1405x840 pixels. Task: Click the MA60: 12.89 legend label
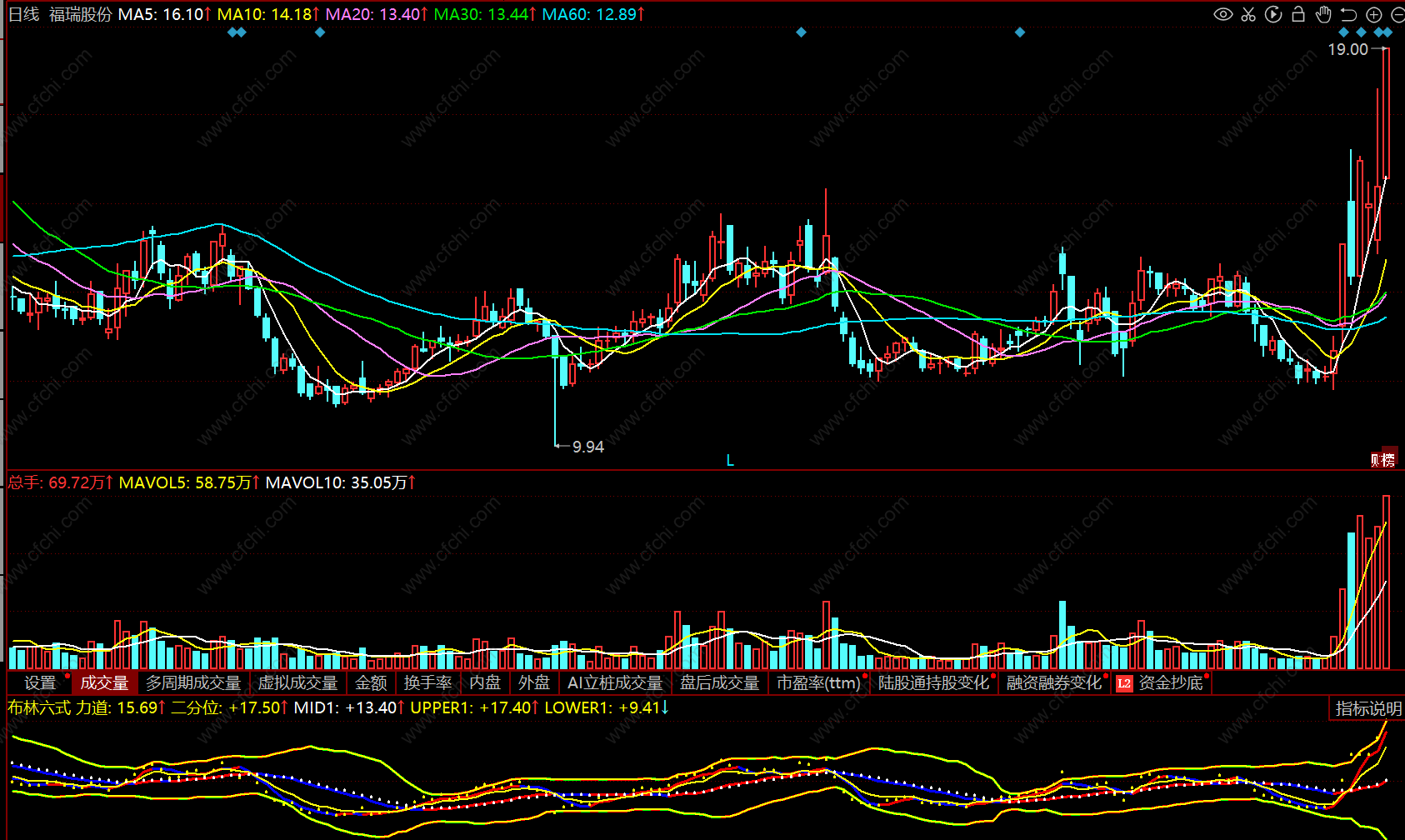pyautogui.click(x=593, y=14)
